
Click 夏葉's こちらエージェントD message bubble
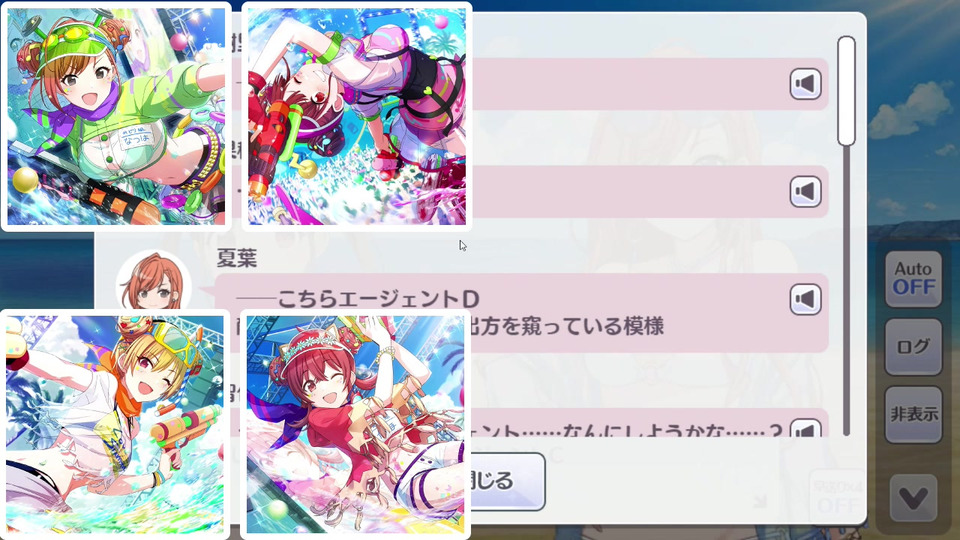coord(520,313)
